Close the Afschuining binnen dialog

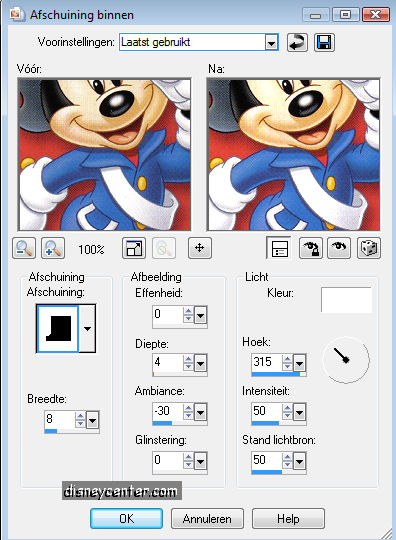pos(376,15)
